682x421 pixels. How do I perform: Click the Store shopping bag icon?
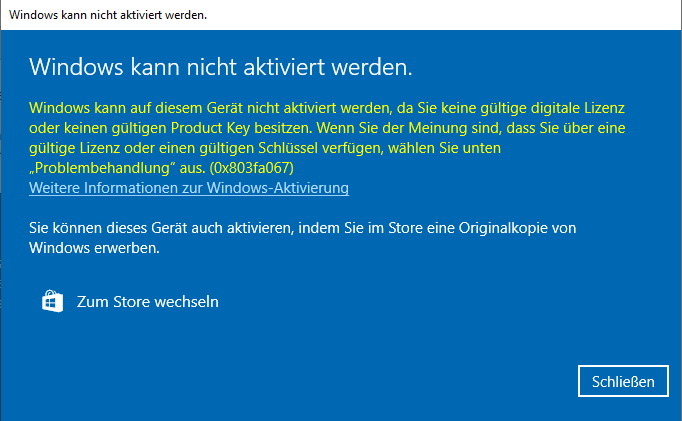(x=53, y=301)
